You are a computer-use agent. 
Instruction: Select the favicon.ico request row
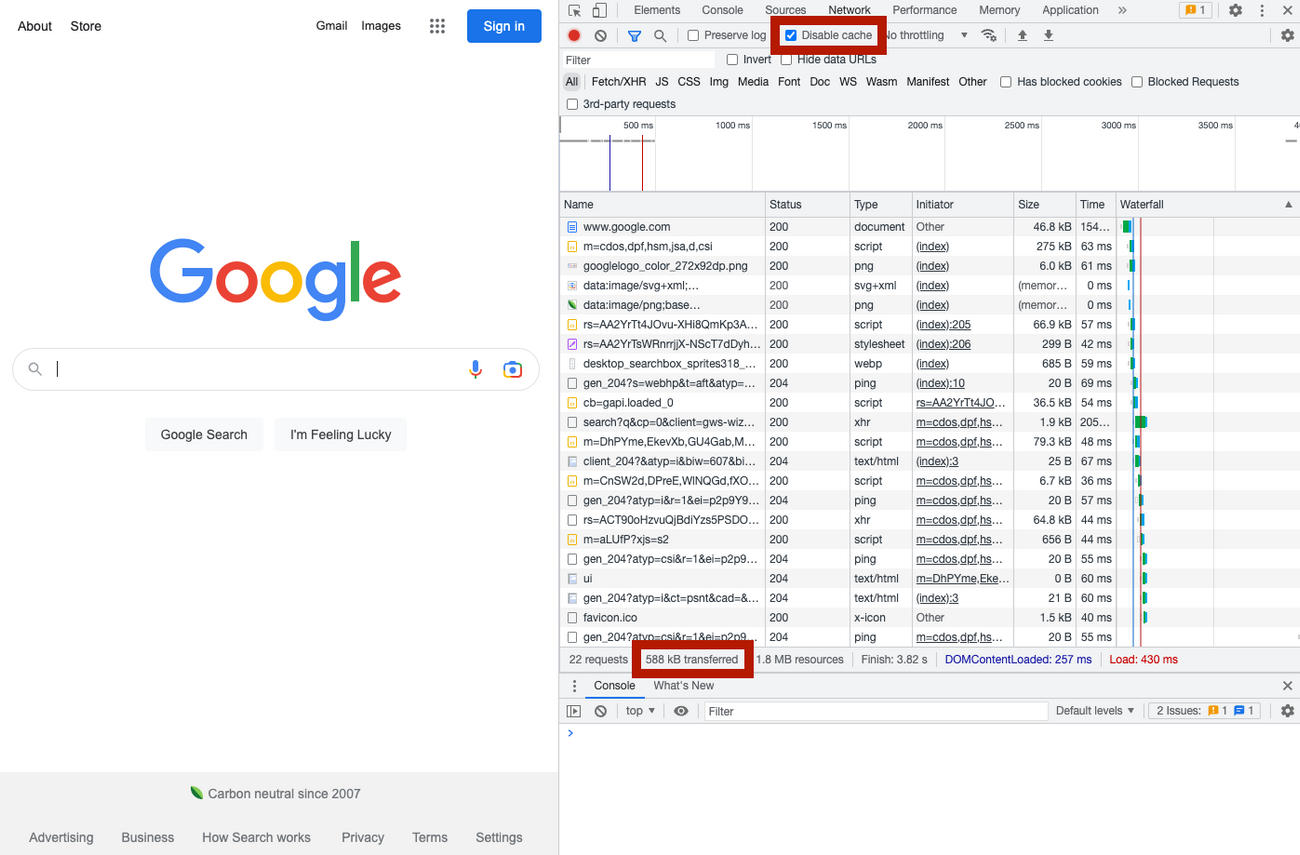pos(930,618)
